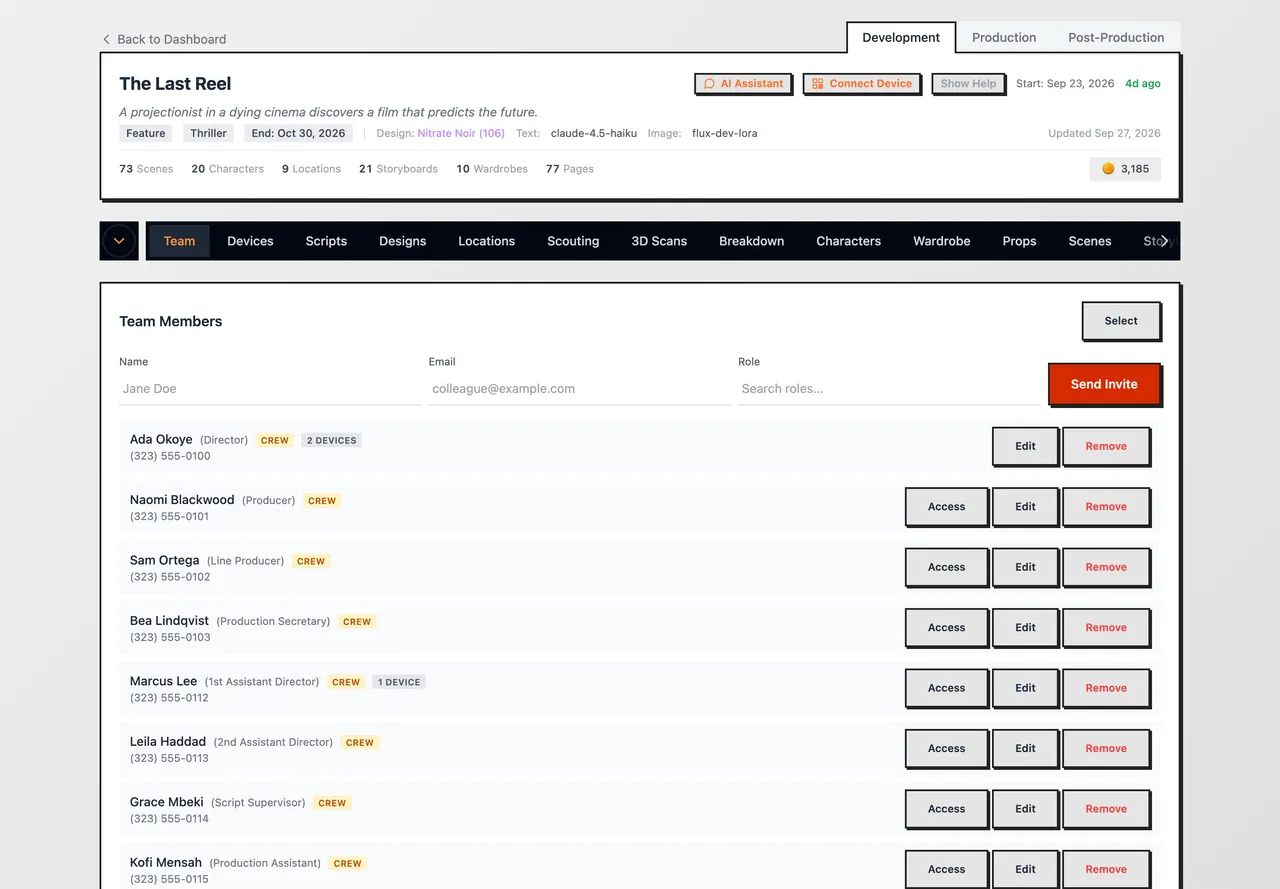Switch to the Production tab
Image resolution: width=1280 pixels, height=889 pixels.
[x=1004, y=37]
